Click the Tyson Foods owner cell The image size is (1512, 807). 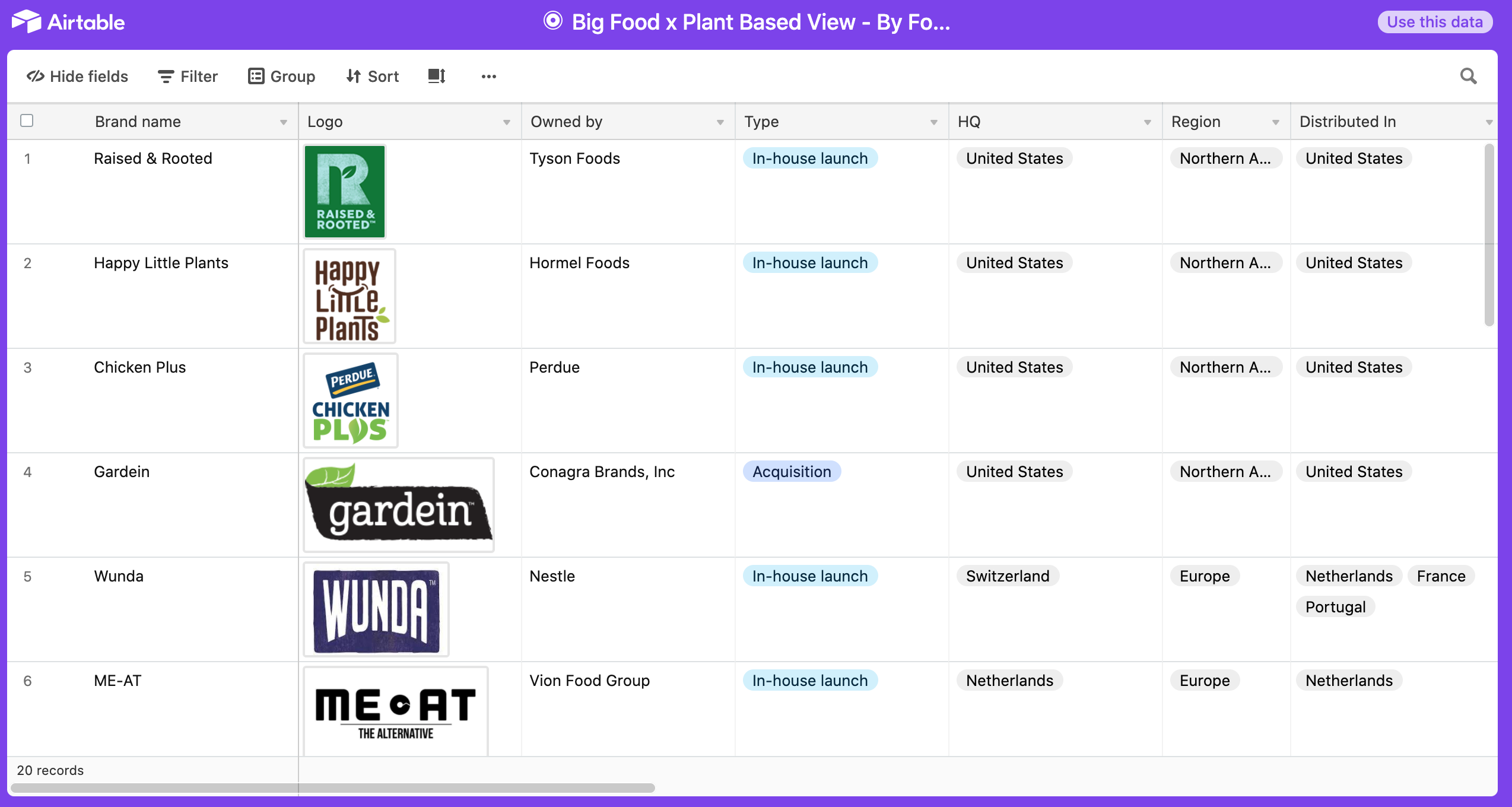(x=628, y=192)
